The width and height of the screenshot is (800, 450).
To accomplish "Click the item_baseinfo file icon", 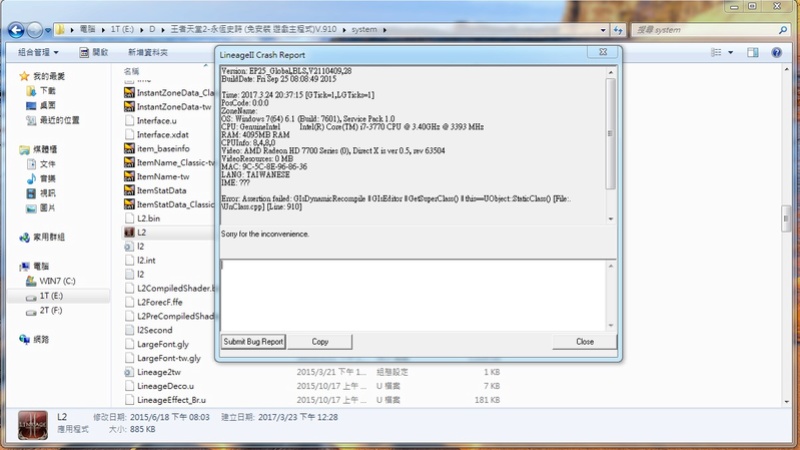I will 129,148.
